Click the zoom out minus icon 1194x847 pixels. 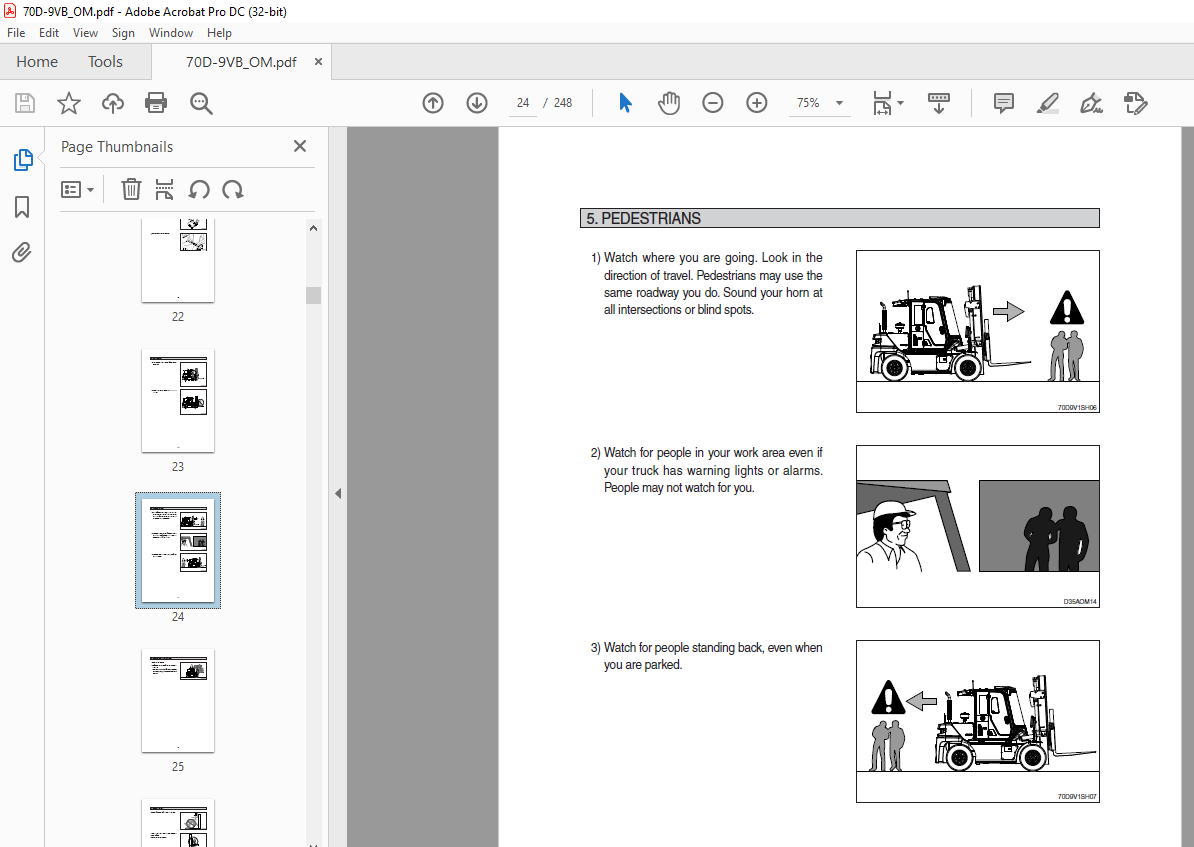tap(712, 103)
